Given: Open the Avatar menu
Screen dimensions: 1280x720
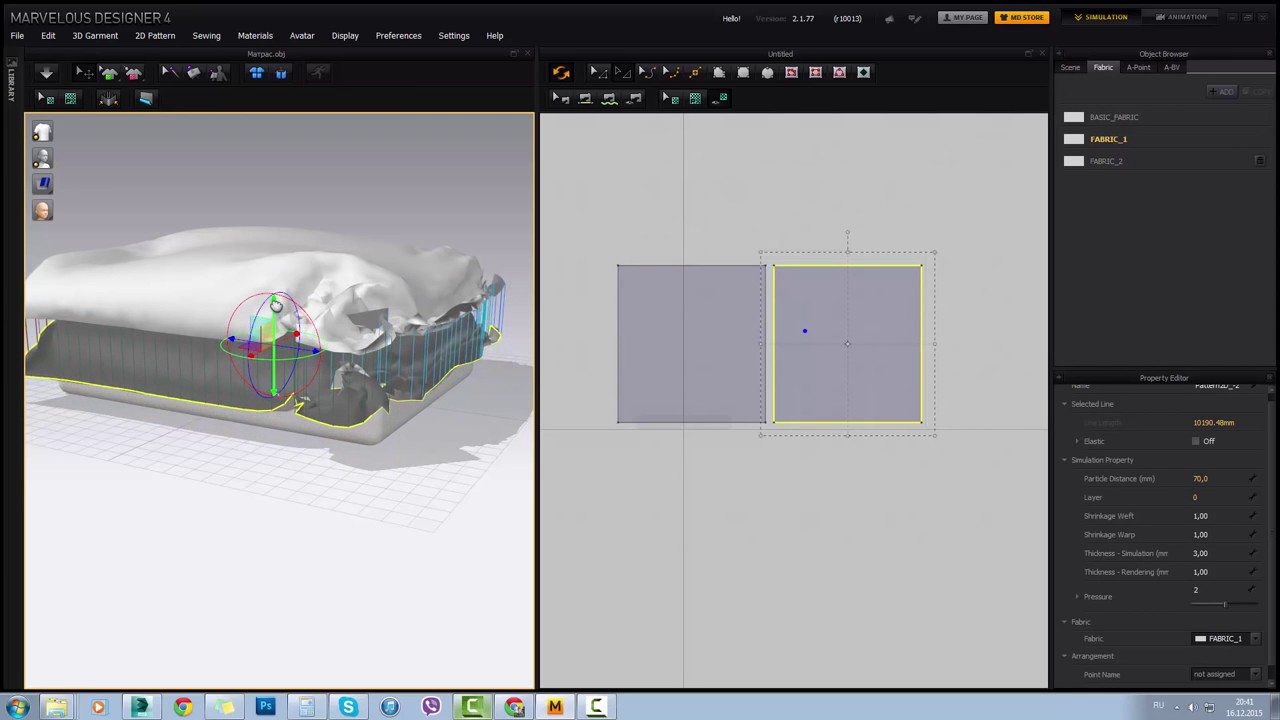Looking at the screenshot, I should coord(302,36).
